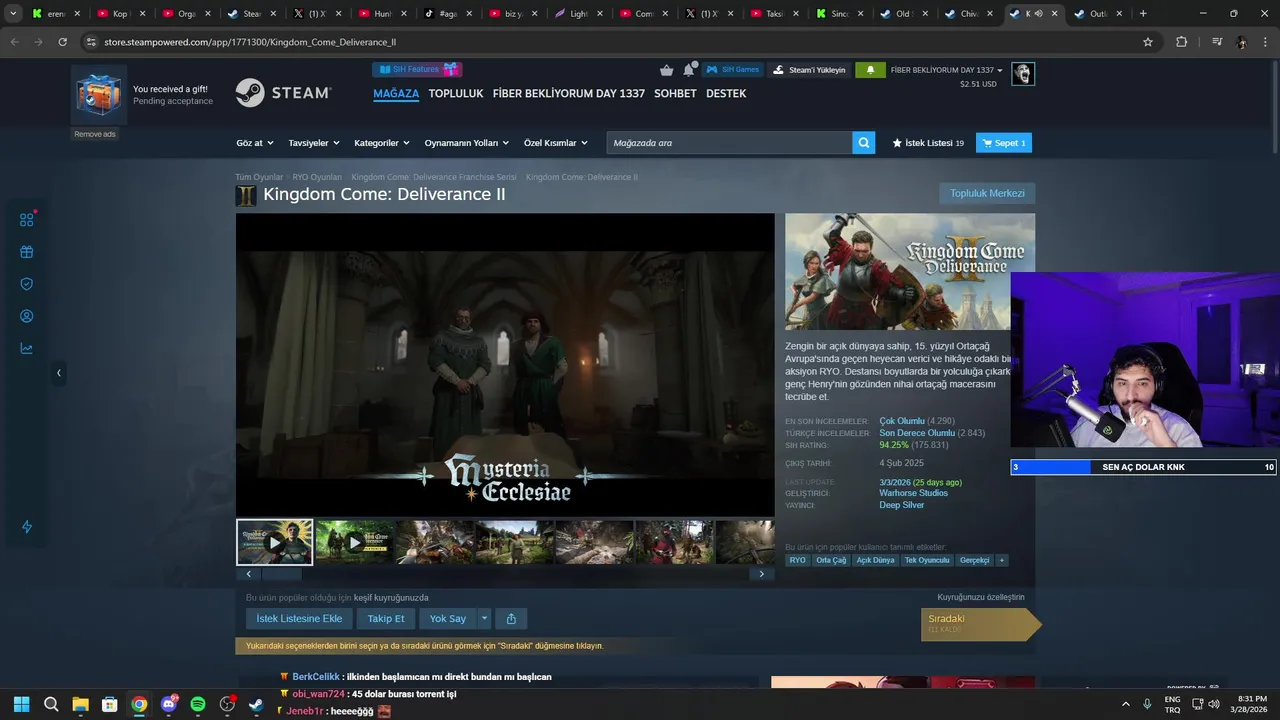Open SIH Games button
Image resolution: width=1280 pixels, height=720 pixels.
tap(732, 70)
